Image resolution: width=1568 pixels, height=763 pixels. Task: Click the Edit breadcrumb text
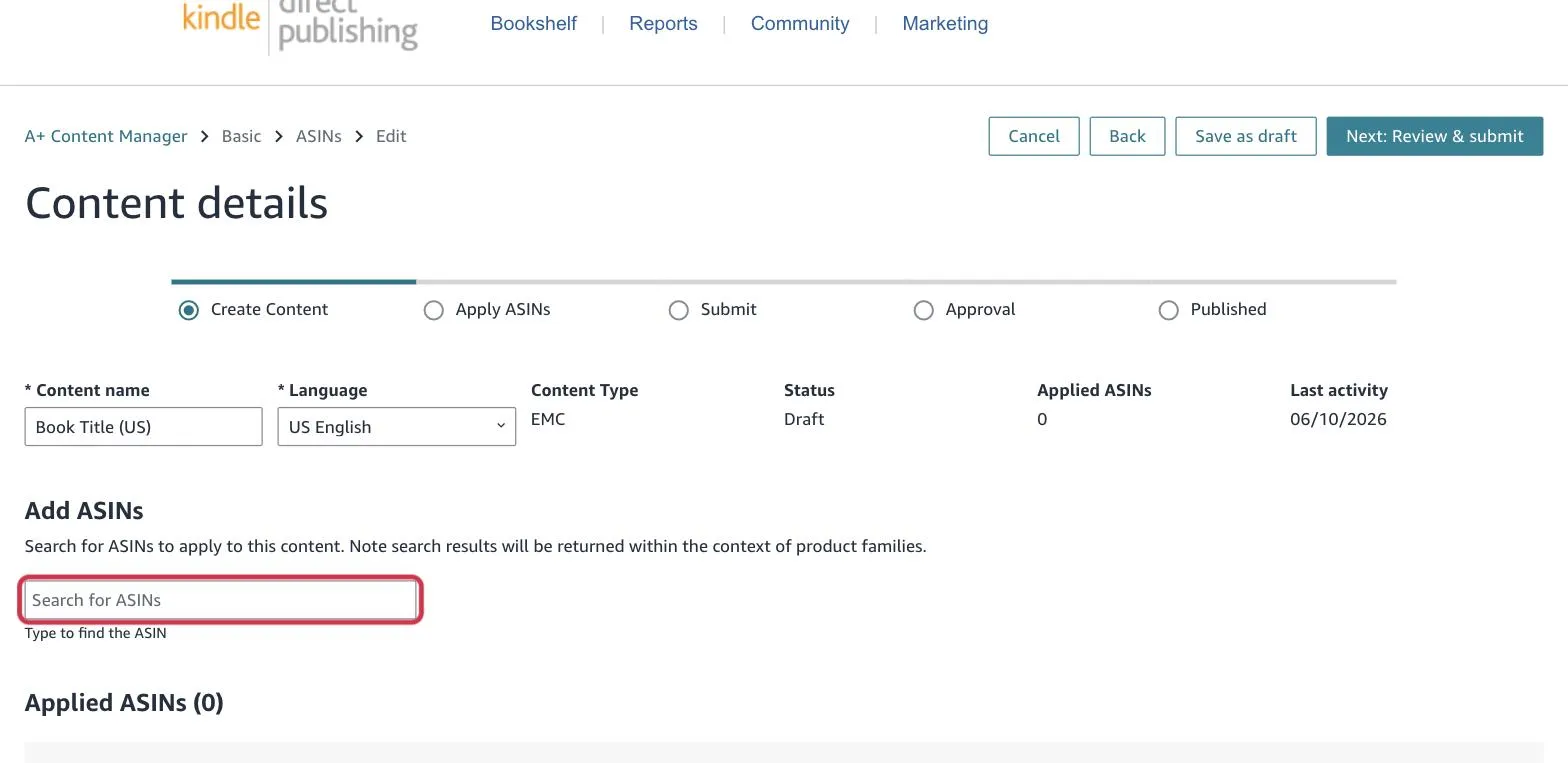pos(391,136)
